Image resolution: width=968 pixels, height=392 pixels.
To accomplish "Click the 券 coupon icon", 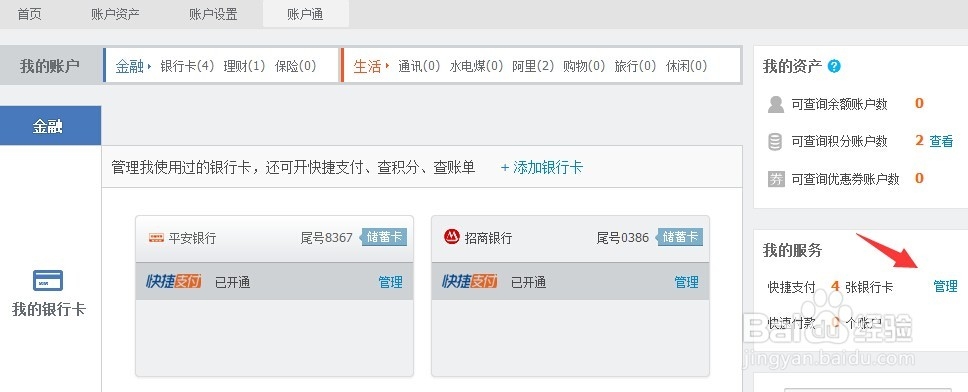I will pyautogui.click(x=775, y=179).
